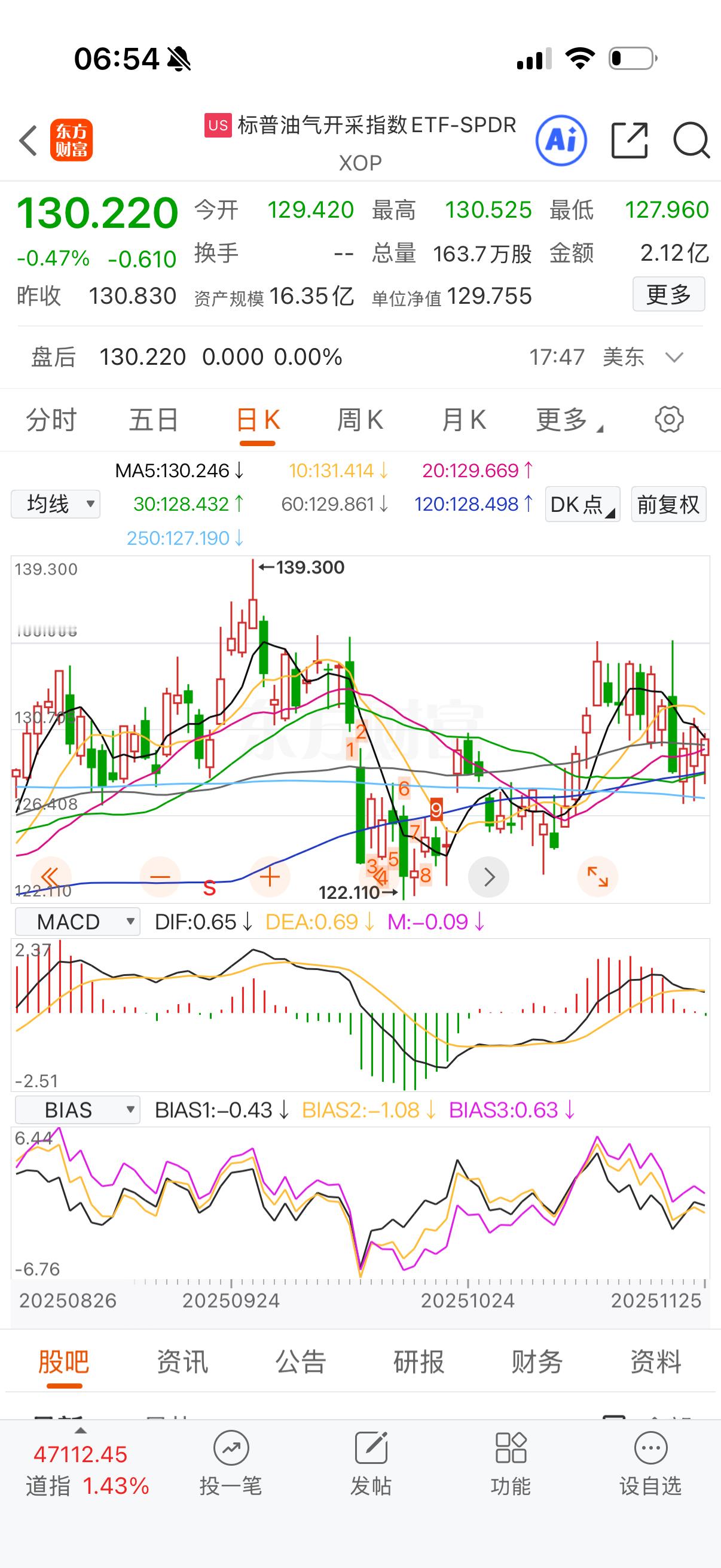Tap the muted bell icon by clock

point(179,60)
